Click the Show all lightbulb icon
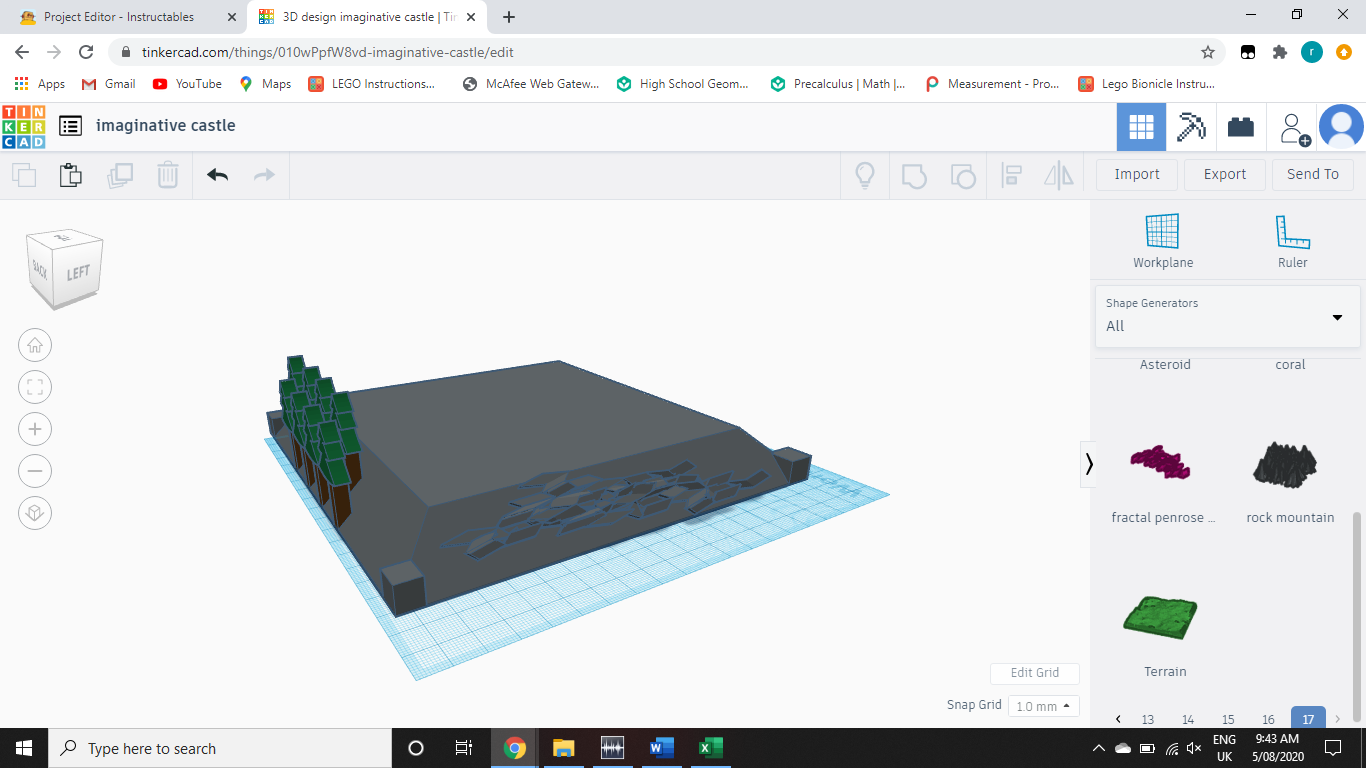Viewport: 1366px width, 768px height. 865,175
